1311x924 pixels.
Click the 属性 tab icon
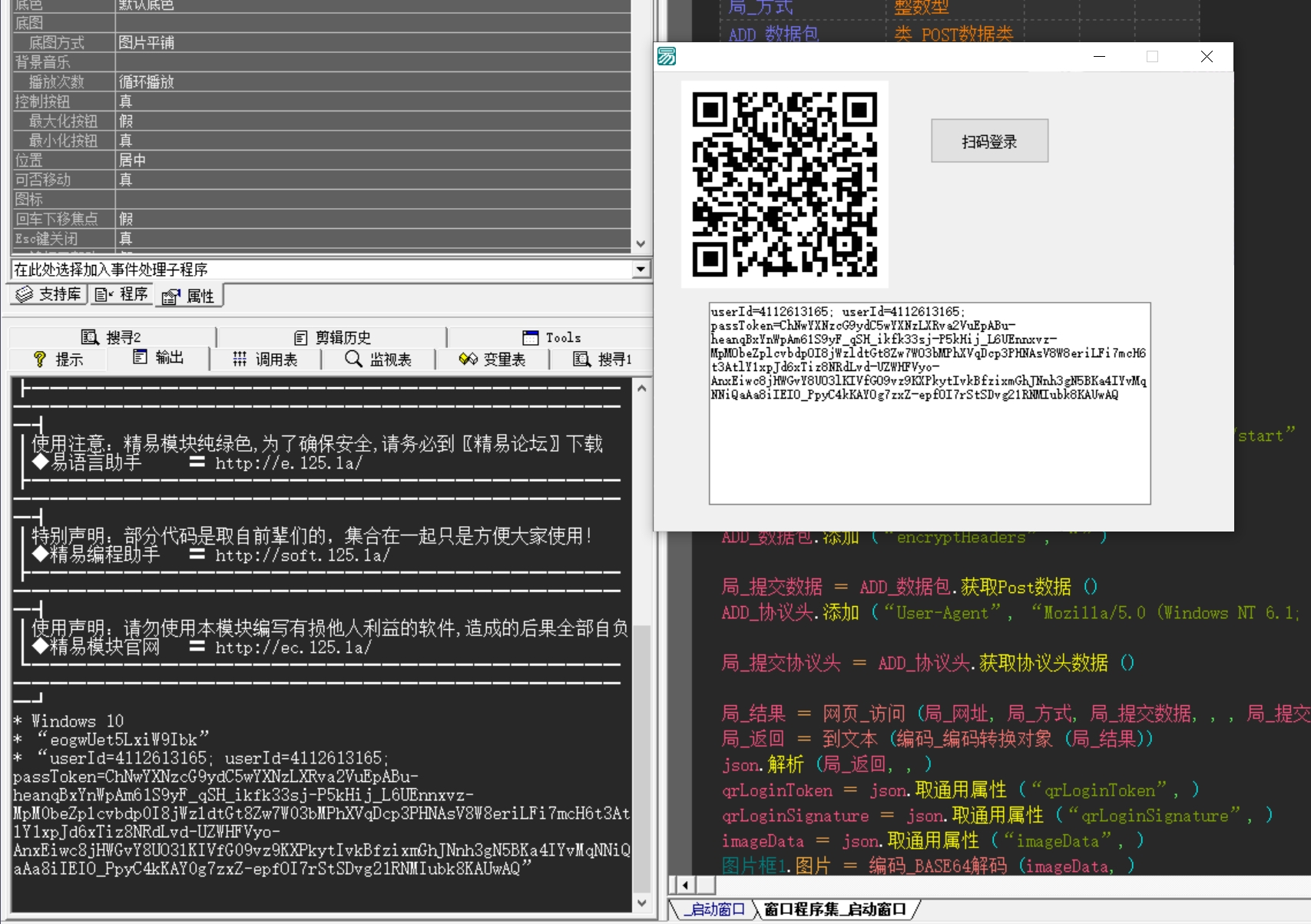pyautogui.click(x=171, y=296)
